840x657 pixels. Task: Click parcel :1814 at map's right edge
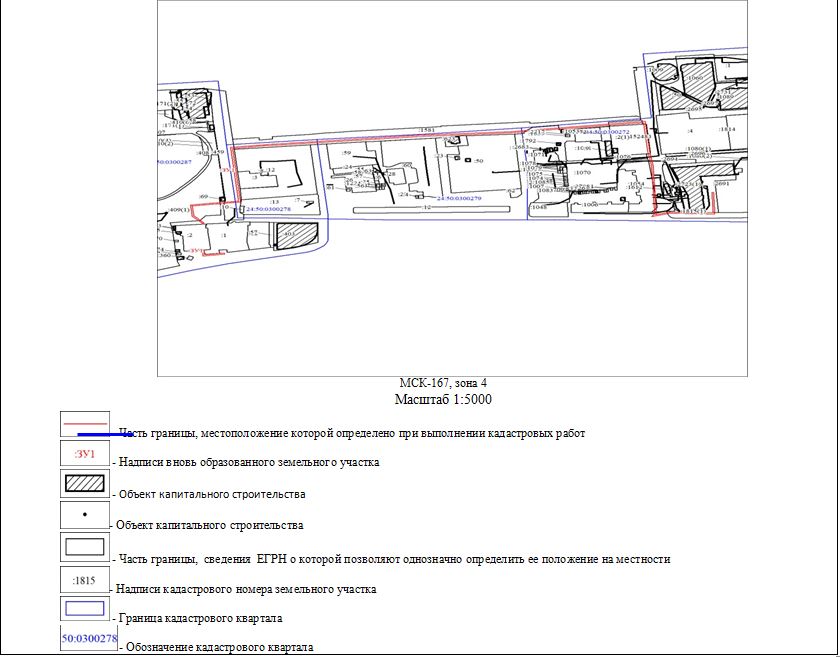(x=726, y=130)
